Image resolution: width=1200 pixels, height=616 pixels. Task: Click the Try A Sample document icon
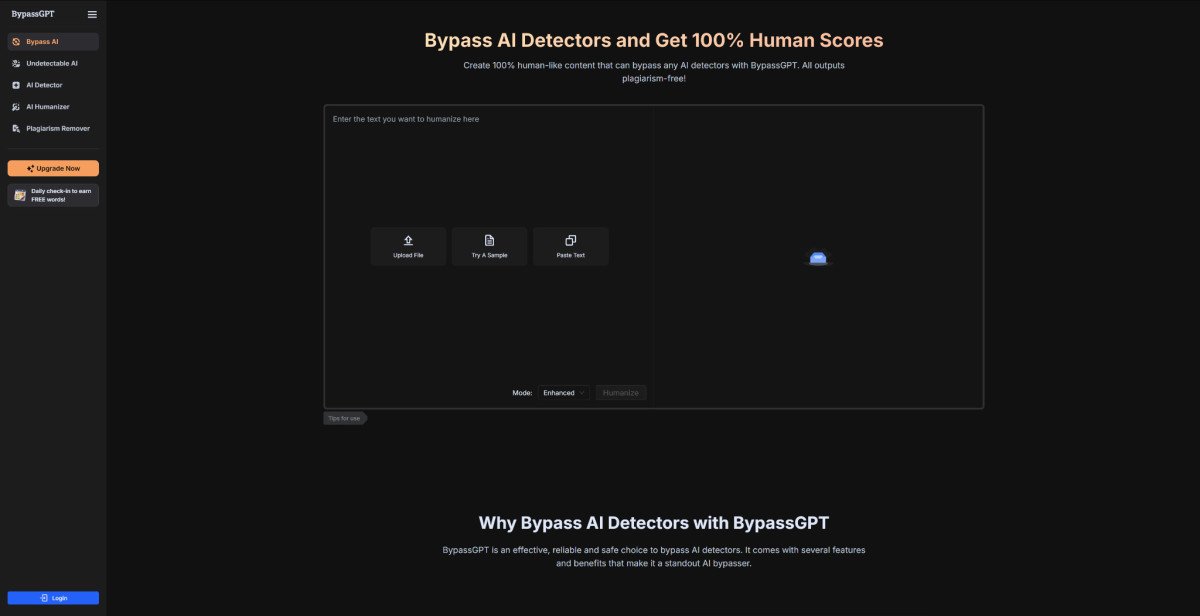(489, 240)
